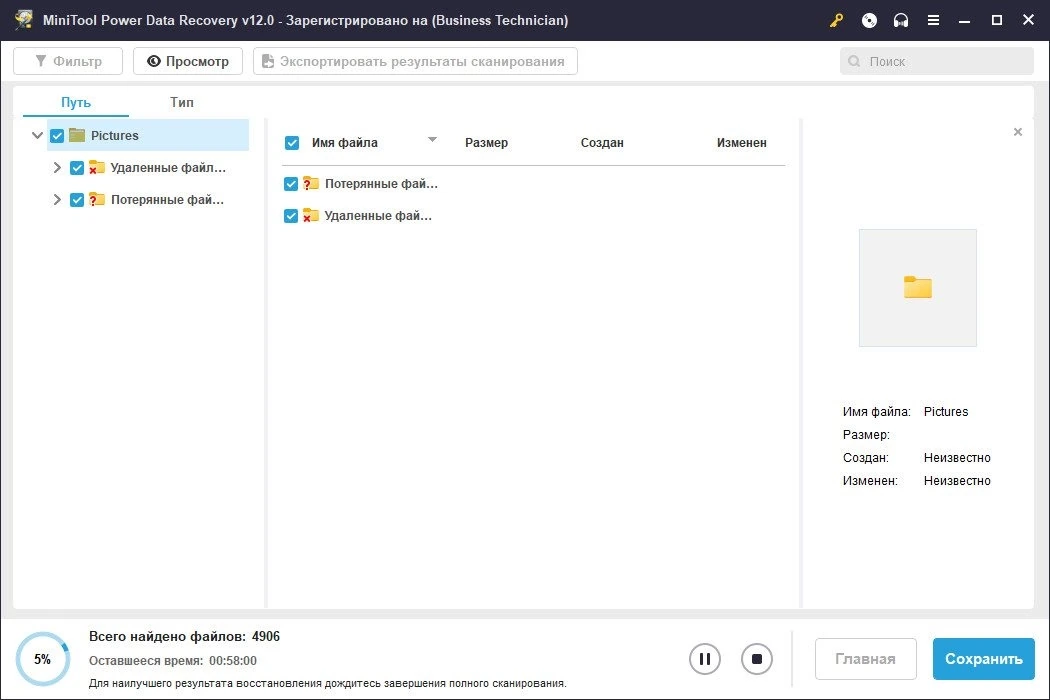Open the hamburger menu
This screenshot has height=700, width=1050.
[x=933, y=20]
